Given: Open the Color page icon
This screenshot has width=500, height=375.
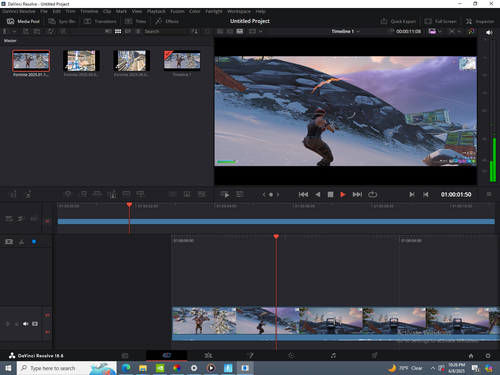Looking at the screenshot, I should point(291,356).
